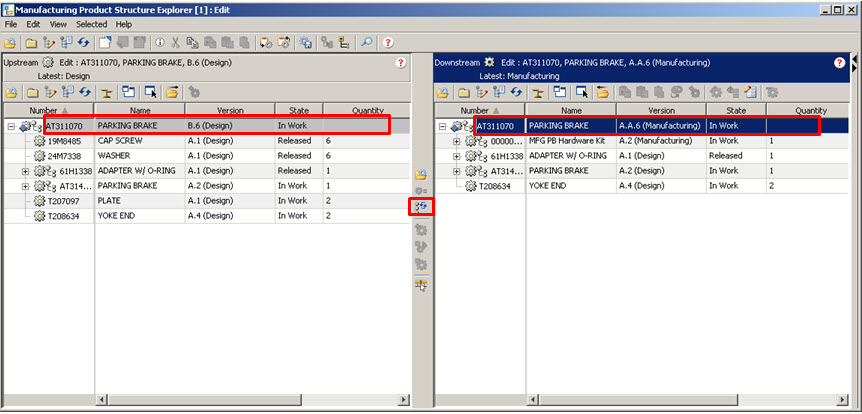Click the refresh icon in the Downstream pane toolbar
This screenshot has height=414, width=862.
(x=516, y=92)
